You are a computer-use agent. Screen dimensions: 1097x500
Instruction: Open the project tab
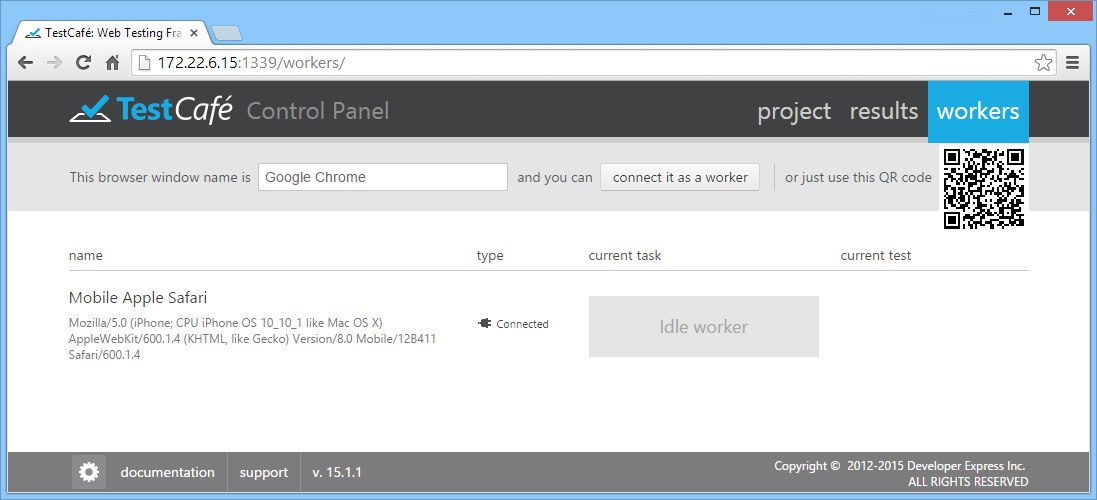tap(794, 111)
